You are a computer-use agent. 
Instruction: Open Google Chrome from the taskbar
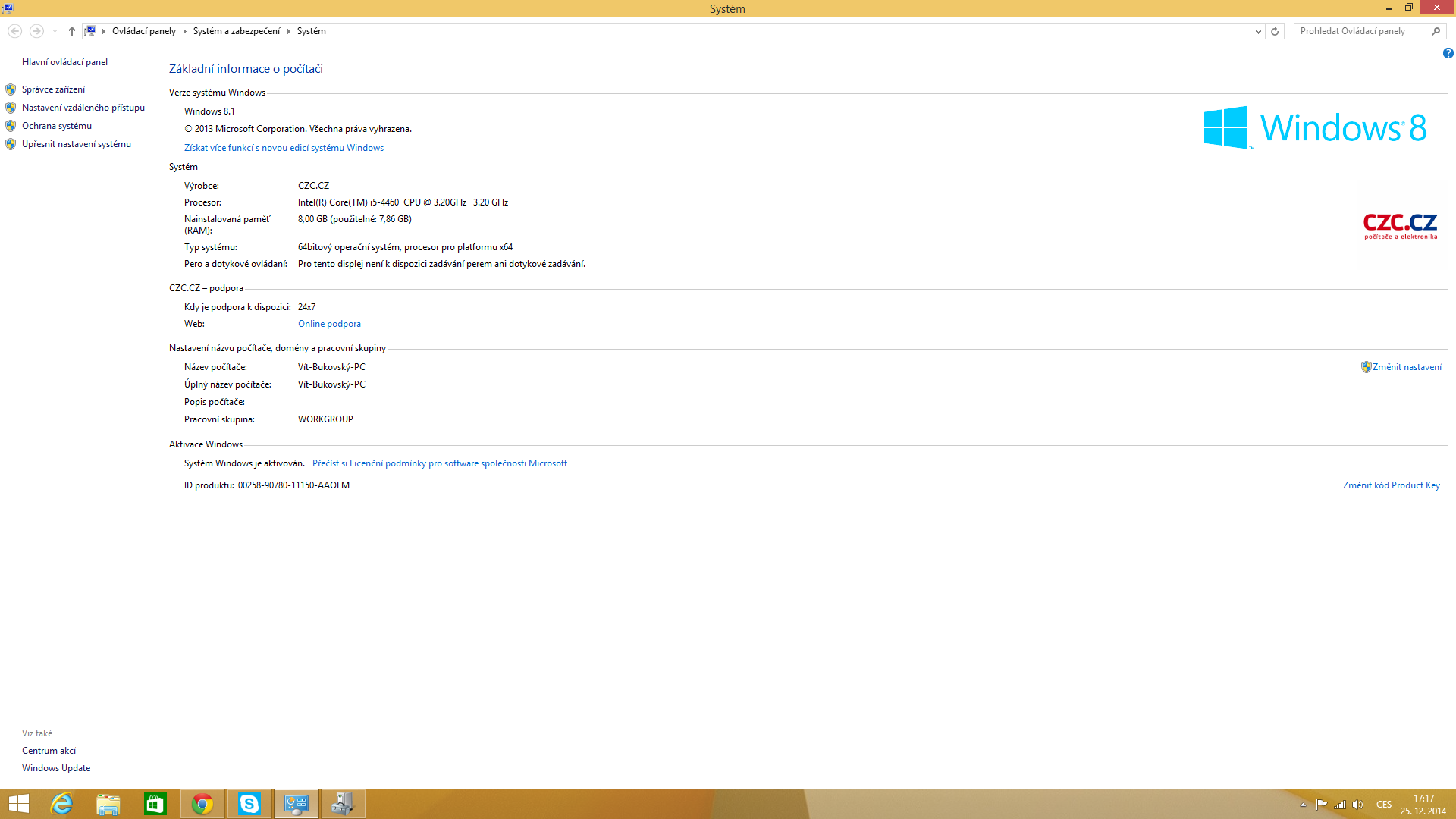coord(202,804)
